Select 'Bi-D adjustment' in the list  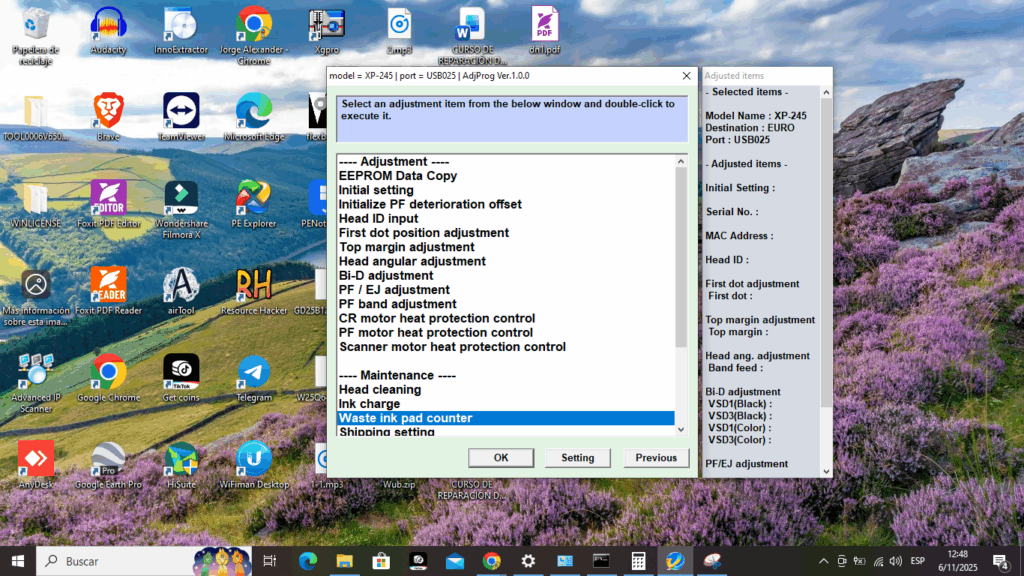coord(386,275)
